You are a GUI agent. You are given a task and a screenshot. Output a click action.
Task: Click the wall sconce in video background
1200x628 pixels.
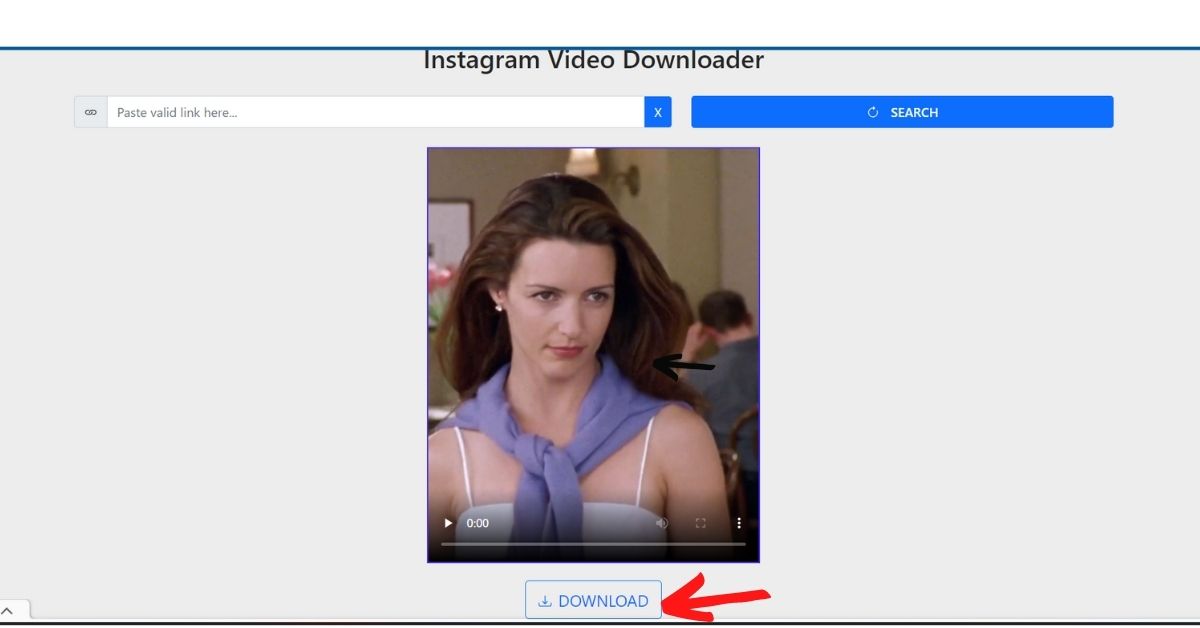(628, 176)
